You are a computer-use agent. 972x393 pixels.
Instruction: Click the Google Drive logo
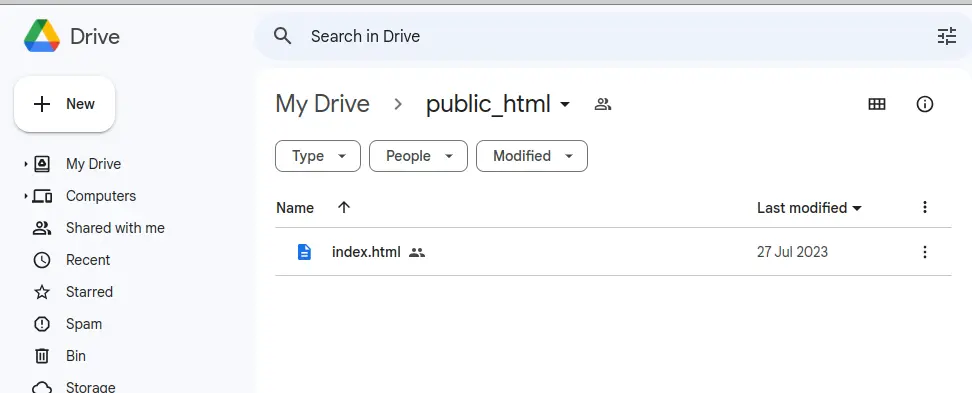[42, 36]
